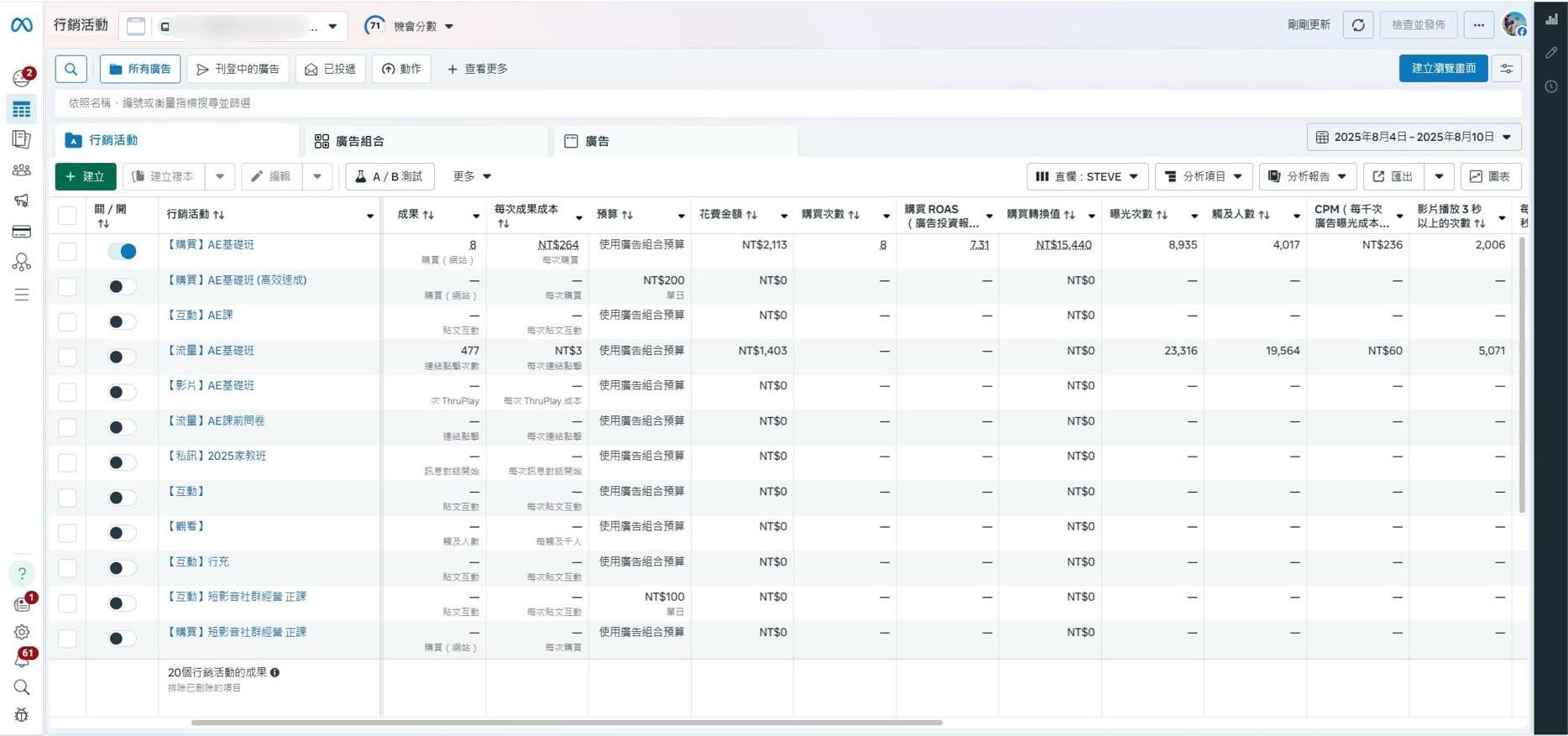Check the select-all campaigns checkbox
Image resolution: width=1568 pixels, height=736 pixels.
click(x=67, y=216)
